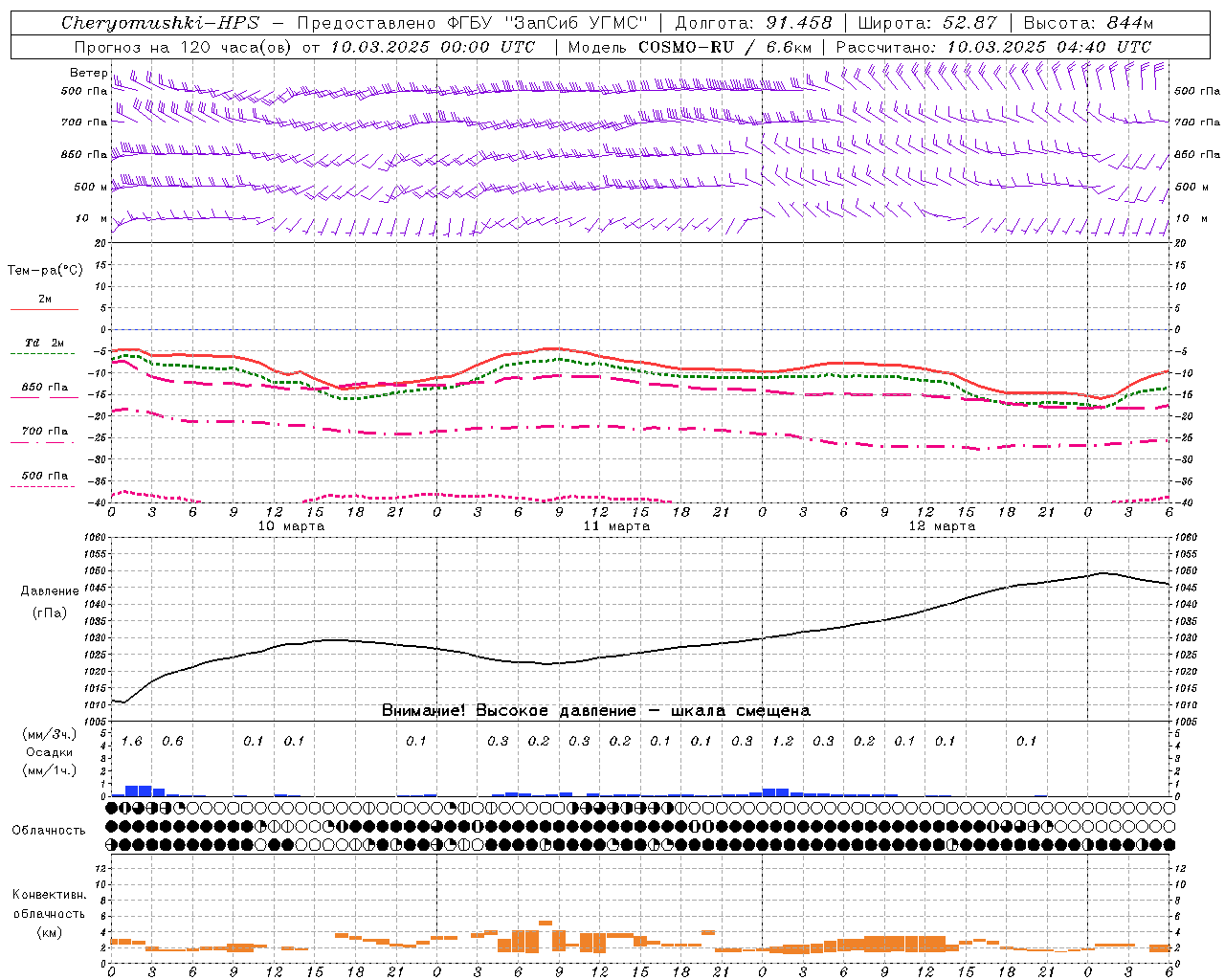Click the 10 марта date label

coord(291,526)
